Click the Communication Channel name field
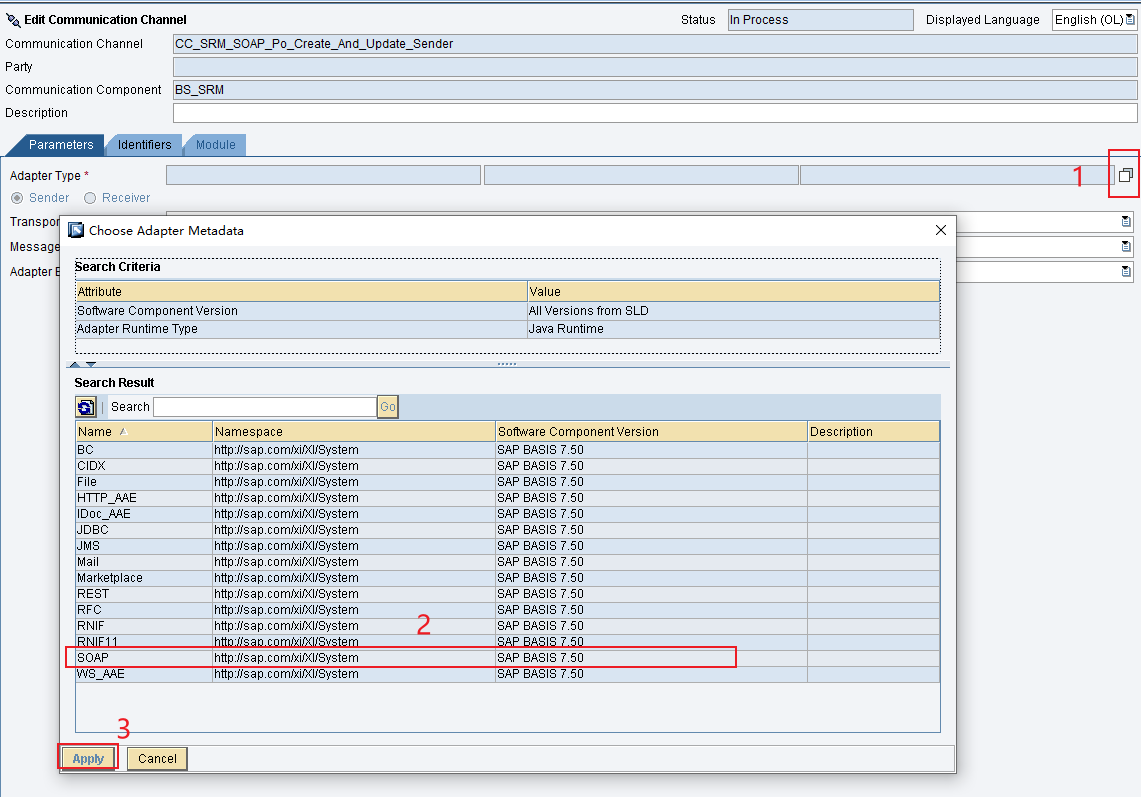 (x=655, y=44)
